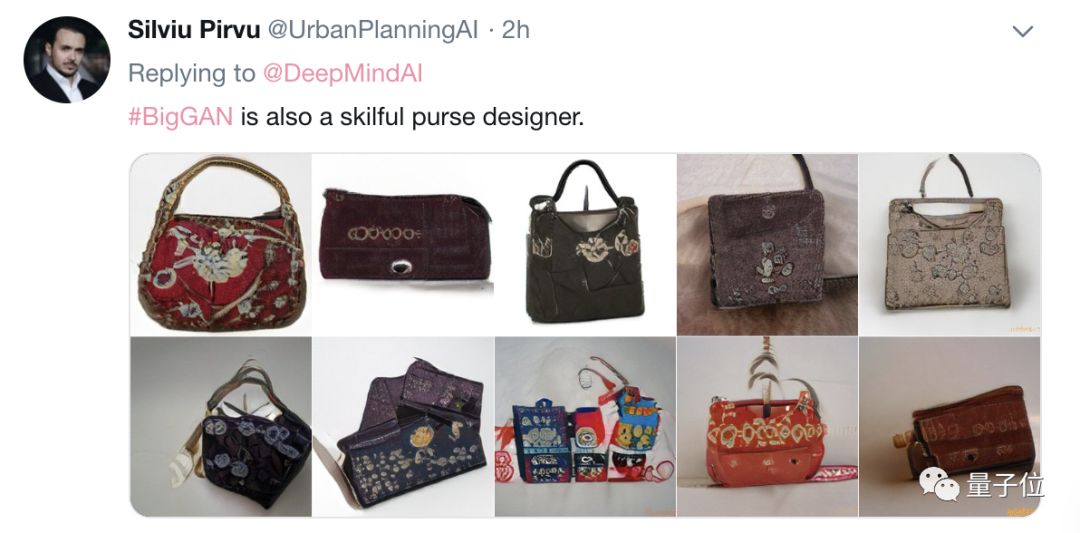Open the 2h tweet timestamp
Image resolution: width=1080 pixels, height=533 pixels.
click(x=515, y=30)
